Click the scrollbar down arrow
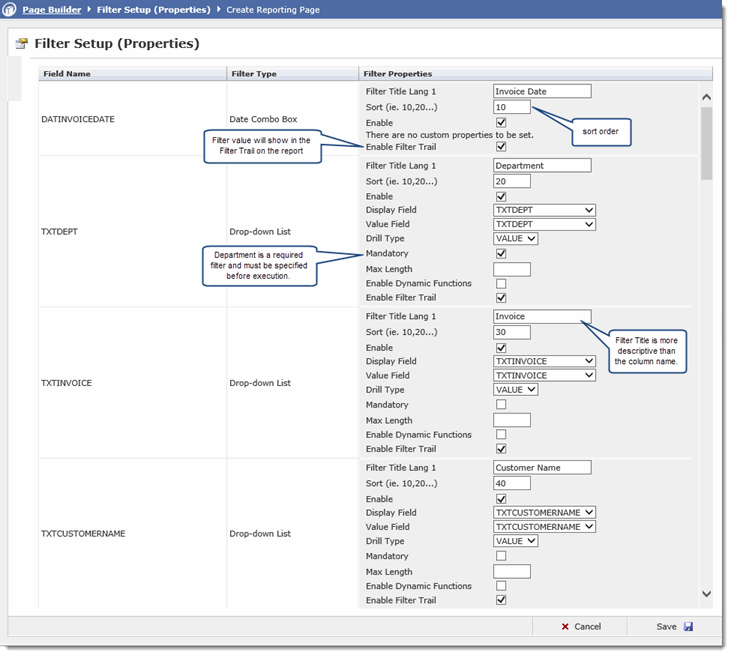 coord(707,594)
